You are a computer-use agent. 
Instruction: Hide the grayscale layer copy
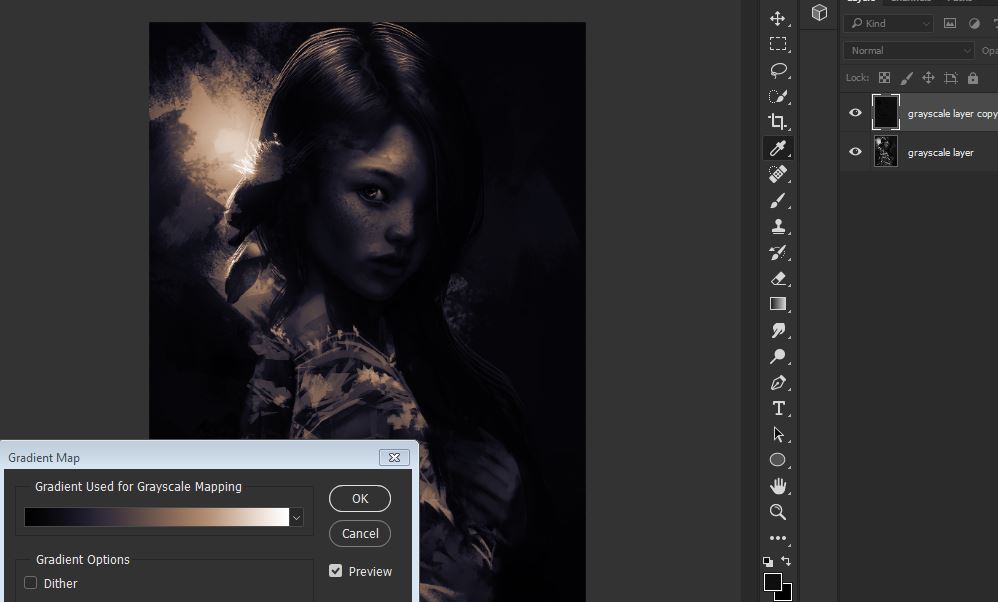tap(855, 113)
